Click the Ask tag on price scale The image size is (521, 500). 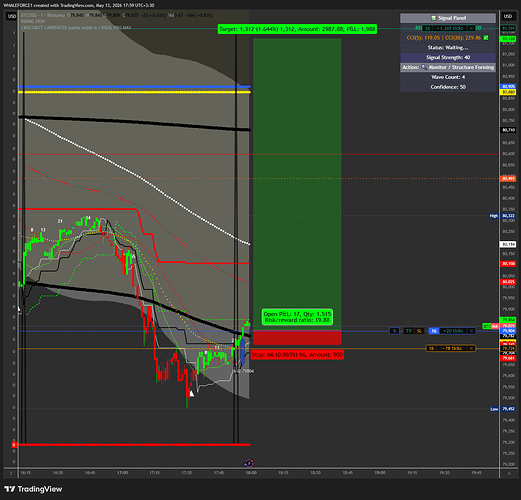point(495,326)
